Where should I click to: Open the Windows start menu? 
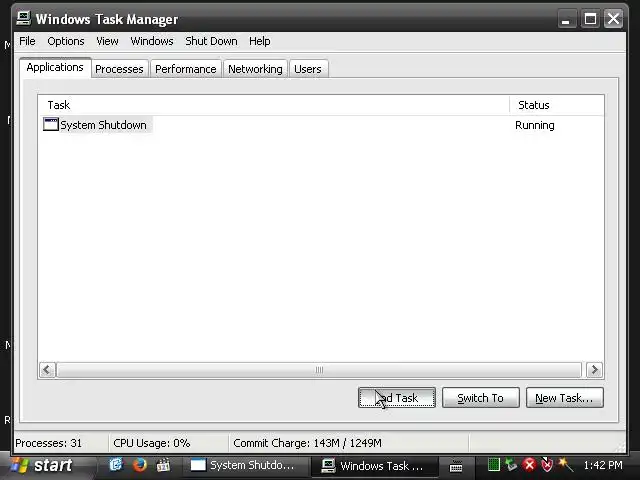tap(43, 465)
